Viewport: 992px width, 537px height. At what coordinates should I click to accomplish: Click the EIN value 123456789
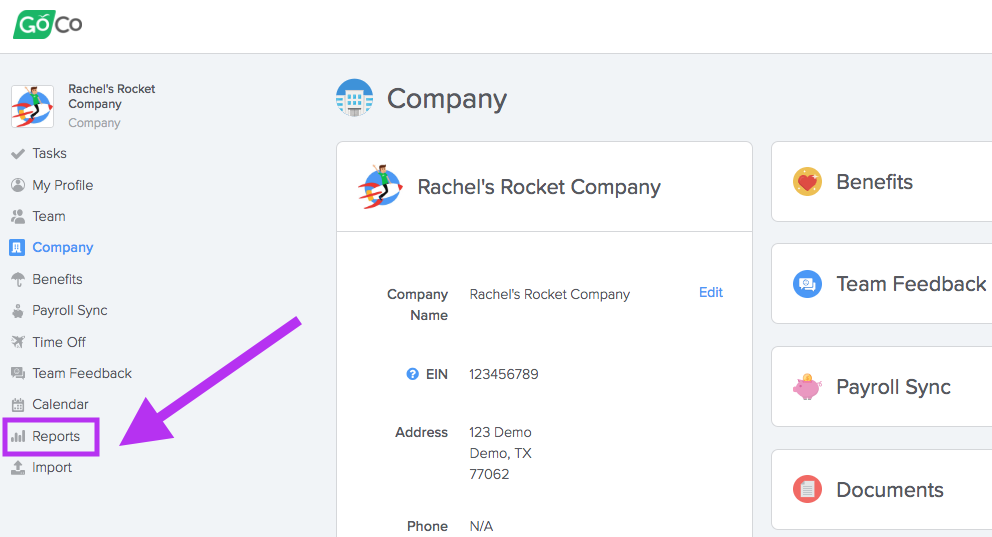pyautogui.click(x=504, y=374)
